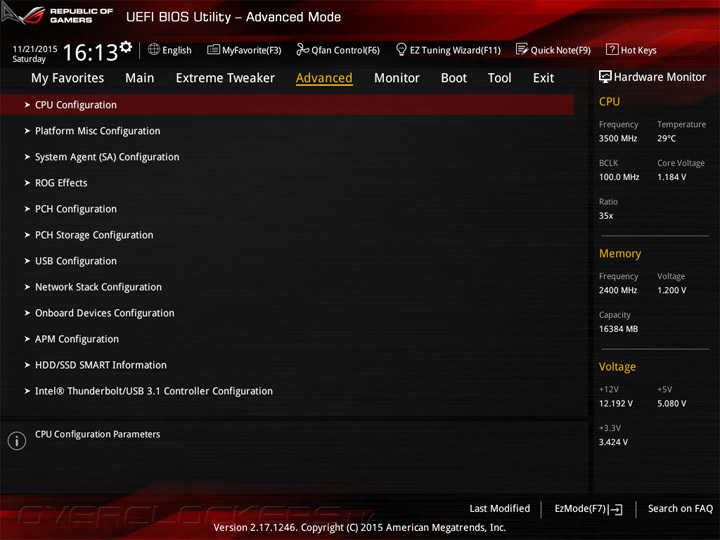
Task: Click memory frequency value 2400 MHz
Action: pos(618,290)
